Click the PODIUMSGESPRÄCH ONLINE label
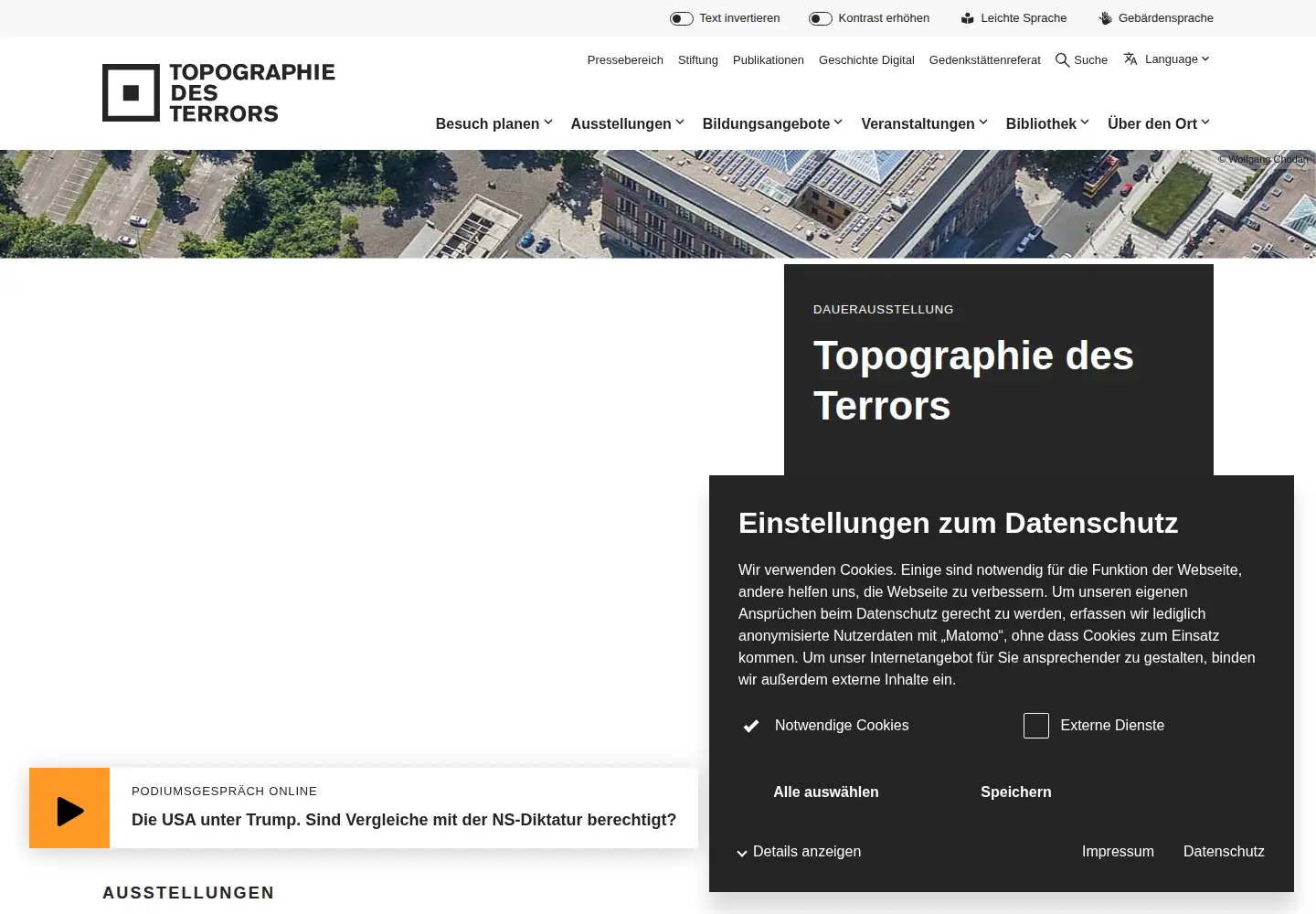1316x914 pixels. tap(225, 792)
